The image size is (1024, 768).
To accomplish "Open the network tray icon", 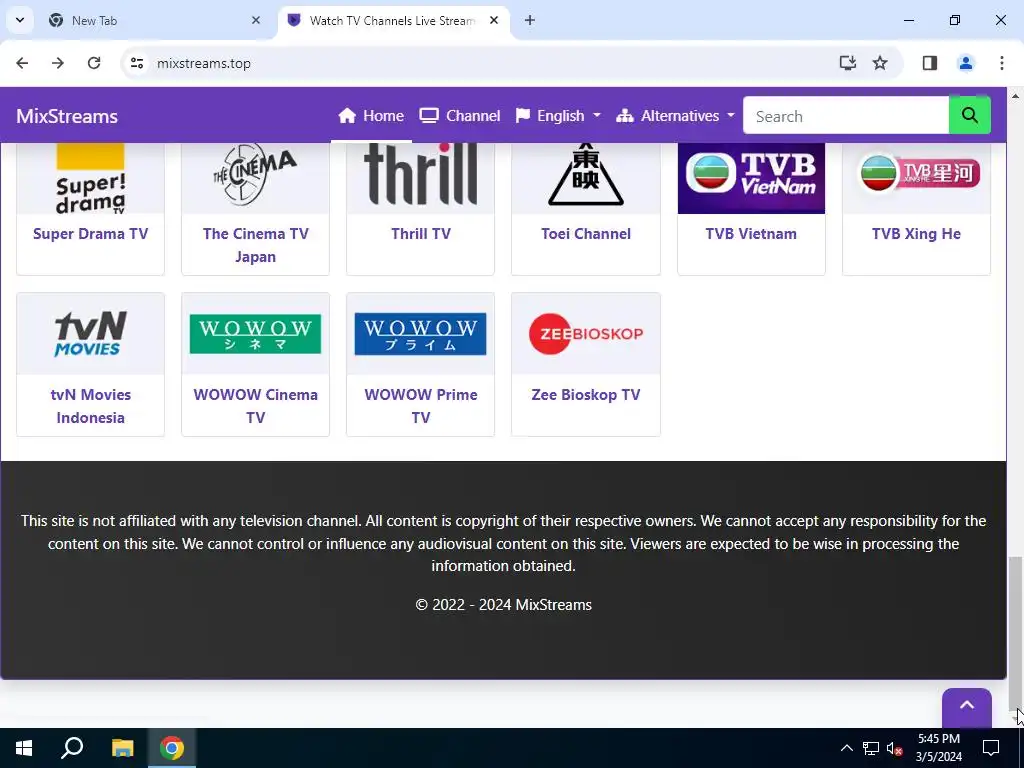I will (x=871, y=748).
